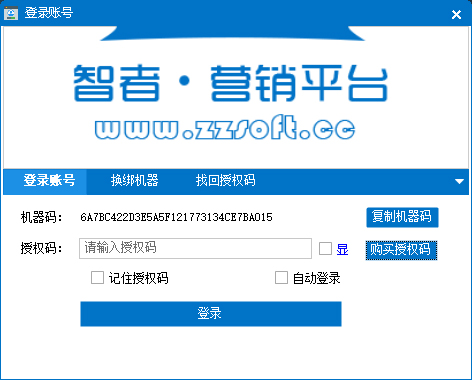
Task: Enable the 记住授权码 checkbox
Action: (x=97, y=277)
